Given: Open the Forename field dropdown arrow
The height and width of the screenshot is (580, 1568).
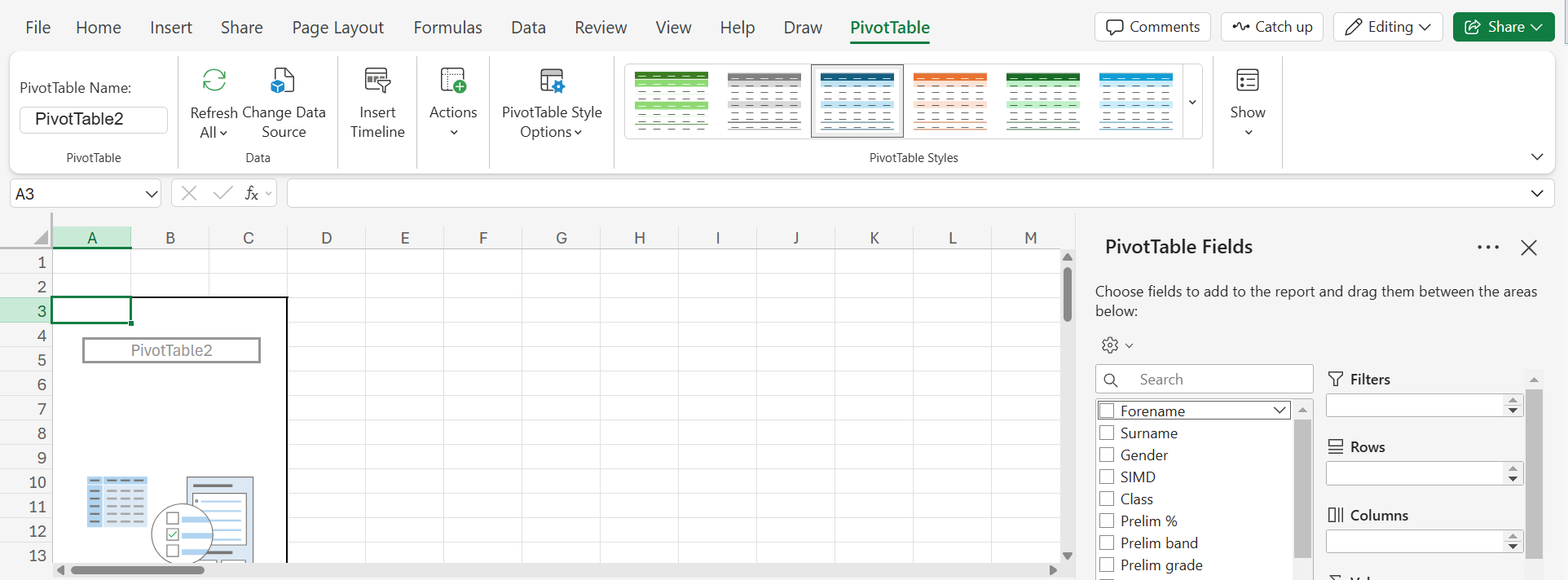Looking at the screenshot, I should pos(1280,411).
